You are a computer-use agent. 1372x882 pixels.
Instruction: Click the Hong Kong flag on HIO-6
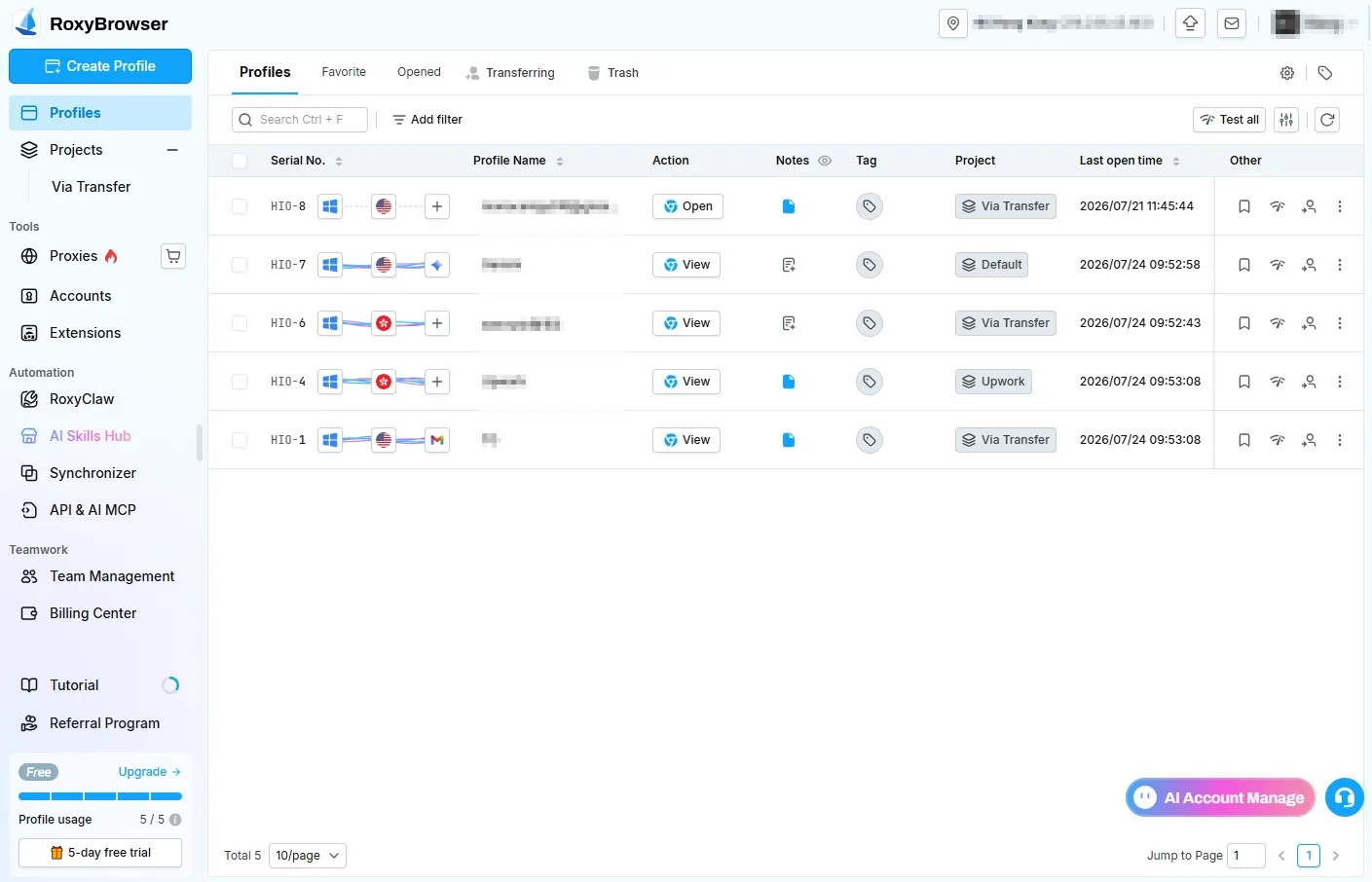coord(384,323)
